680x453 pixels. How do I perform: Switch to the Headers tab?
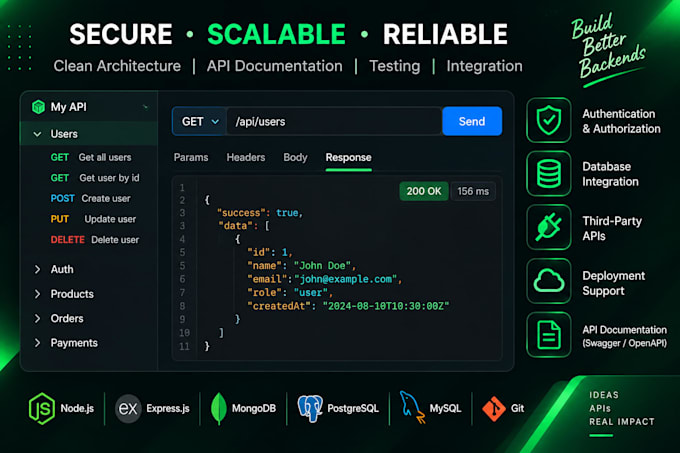click(245, 157)
